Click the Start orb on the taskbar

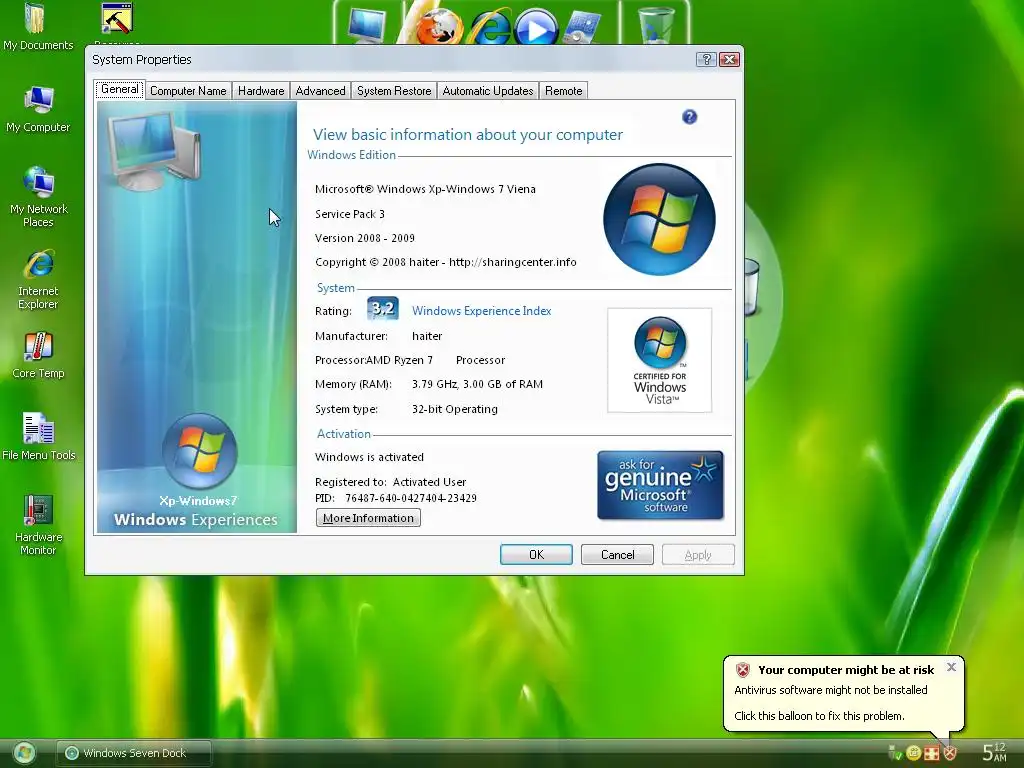pos(24,753)
